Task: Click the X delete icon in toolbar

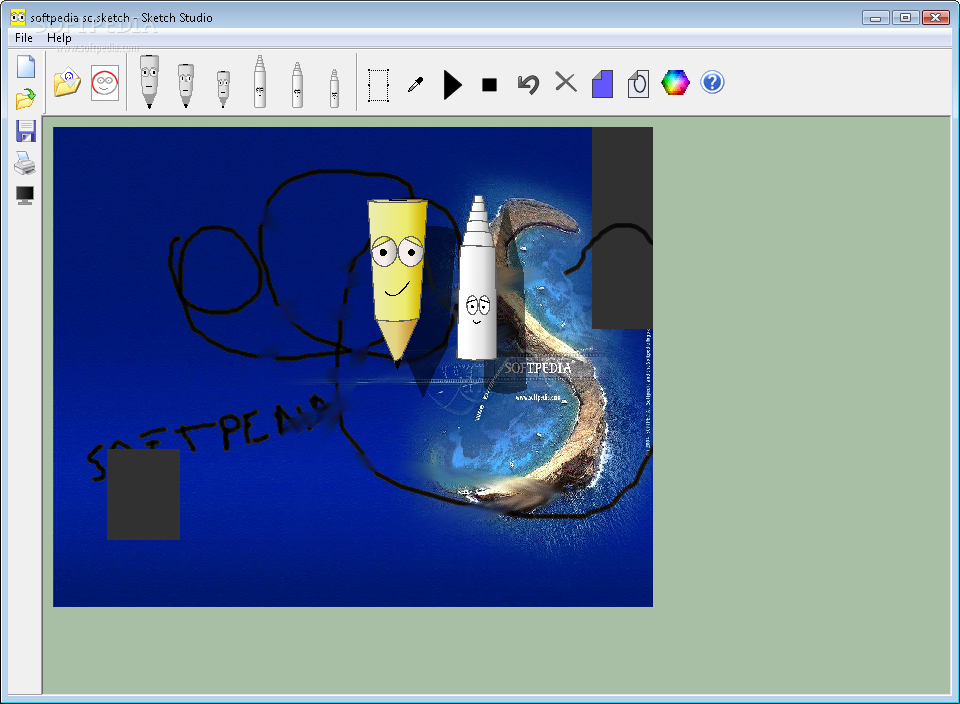Action: (566, 81)
